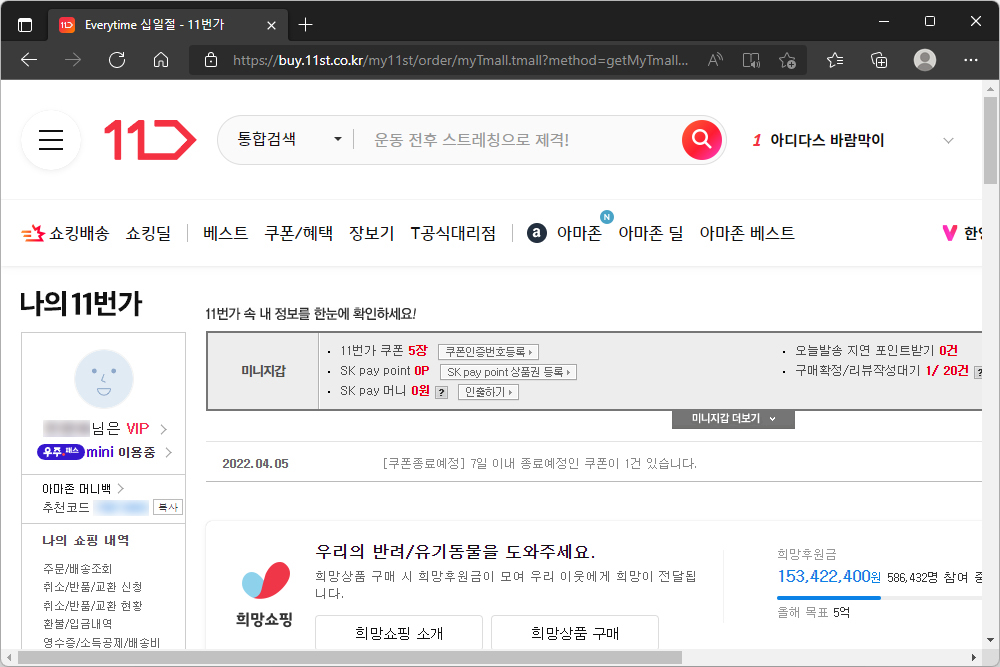The width and height of the screenshot is (1000, 667).
Task: Click the user profile face avatar
Action: 104,379
